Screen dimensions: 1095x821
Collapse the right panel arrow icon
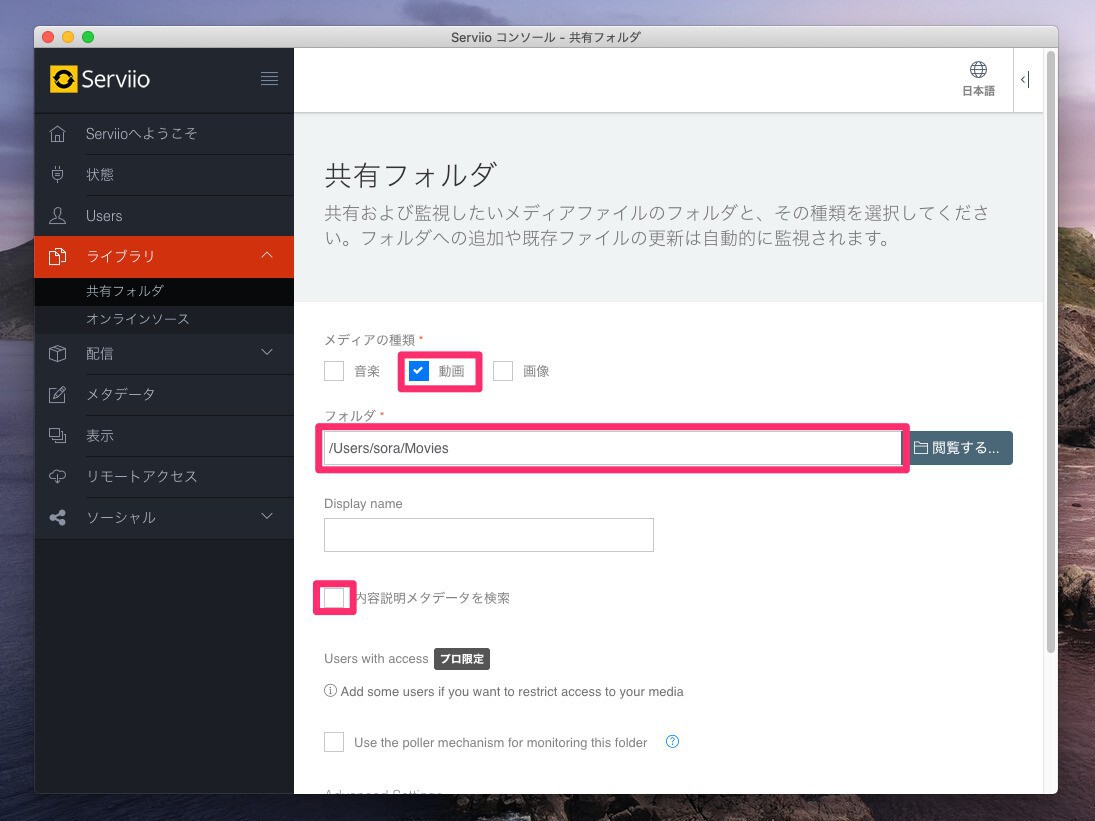1024,80
